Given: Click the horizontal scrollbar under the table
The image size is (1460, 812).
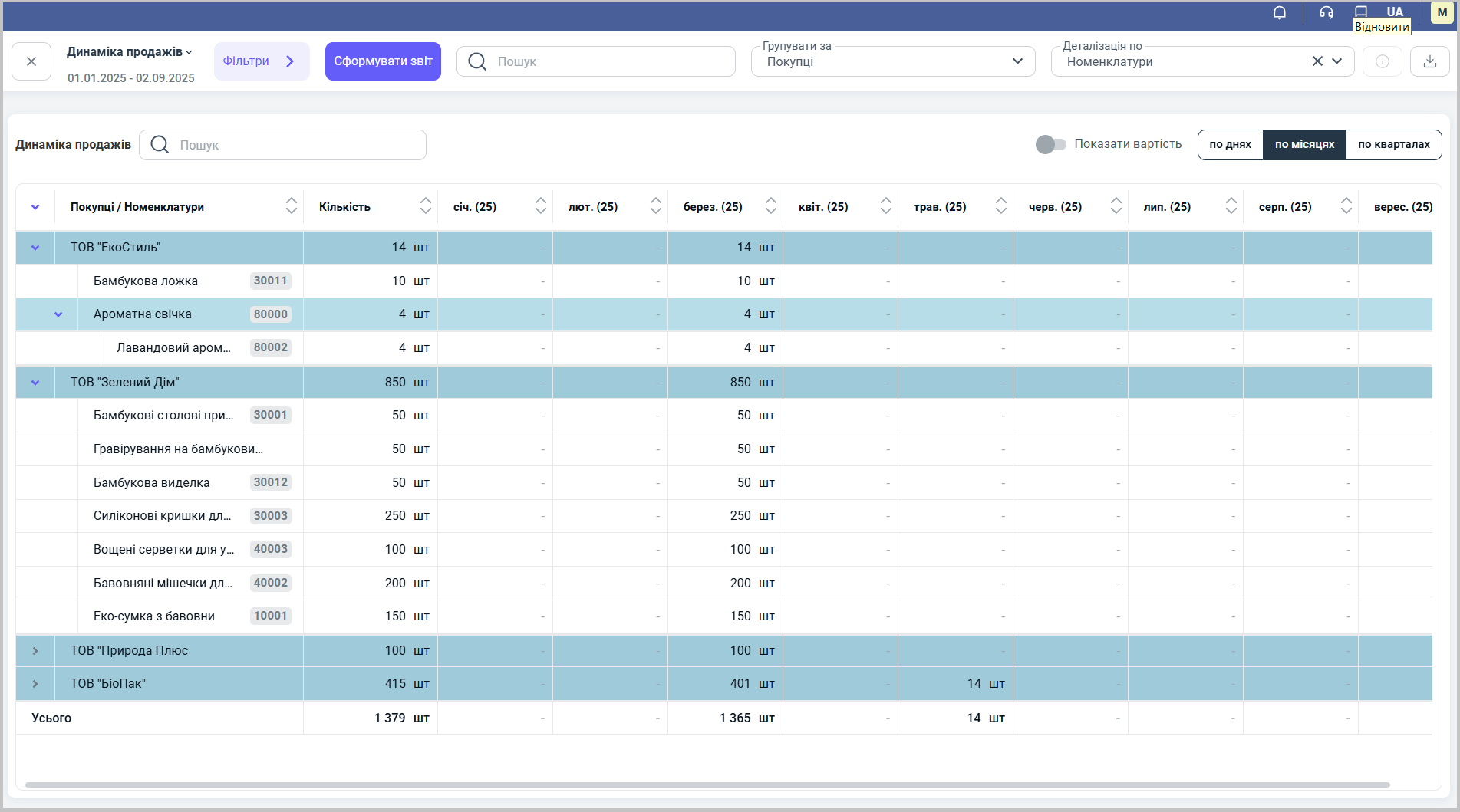Looking at the screenshot, I should point(706,785).
